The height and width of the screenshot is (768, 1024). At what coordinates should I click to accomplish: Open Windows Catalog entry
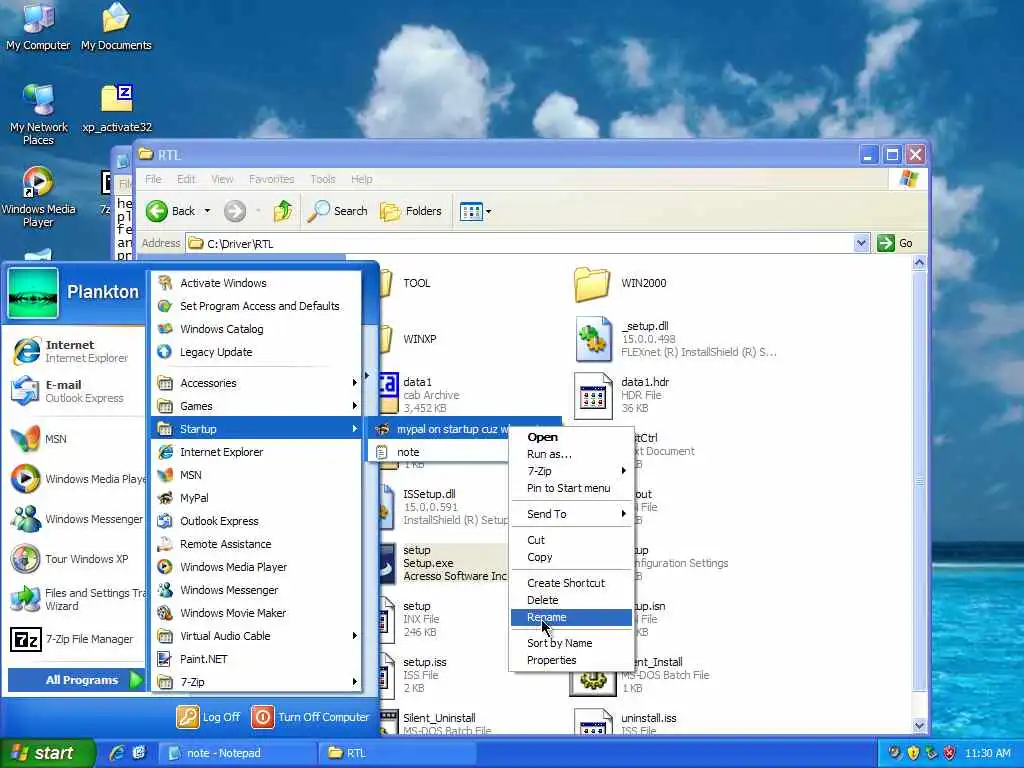[257, 328]
